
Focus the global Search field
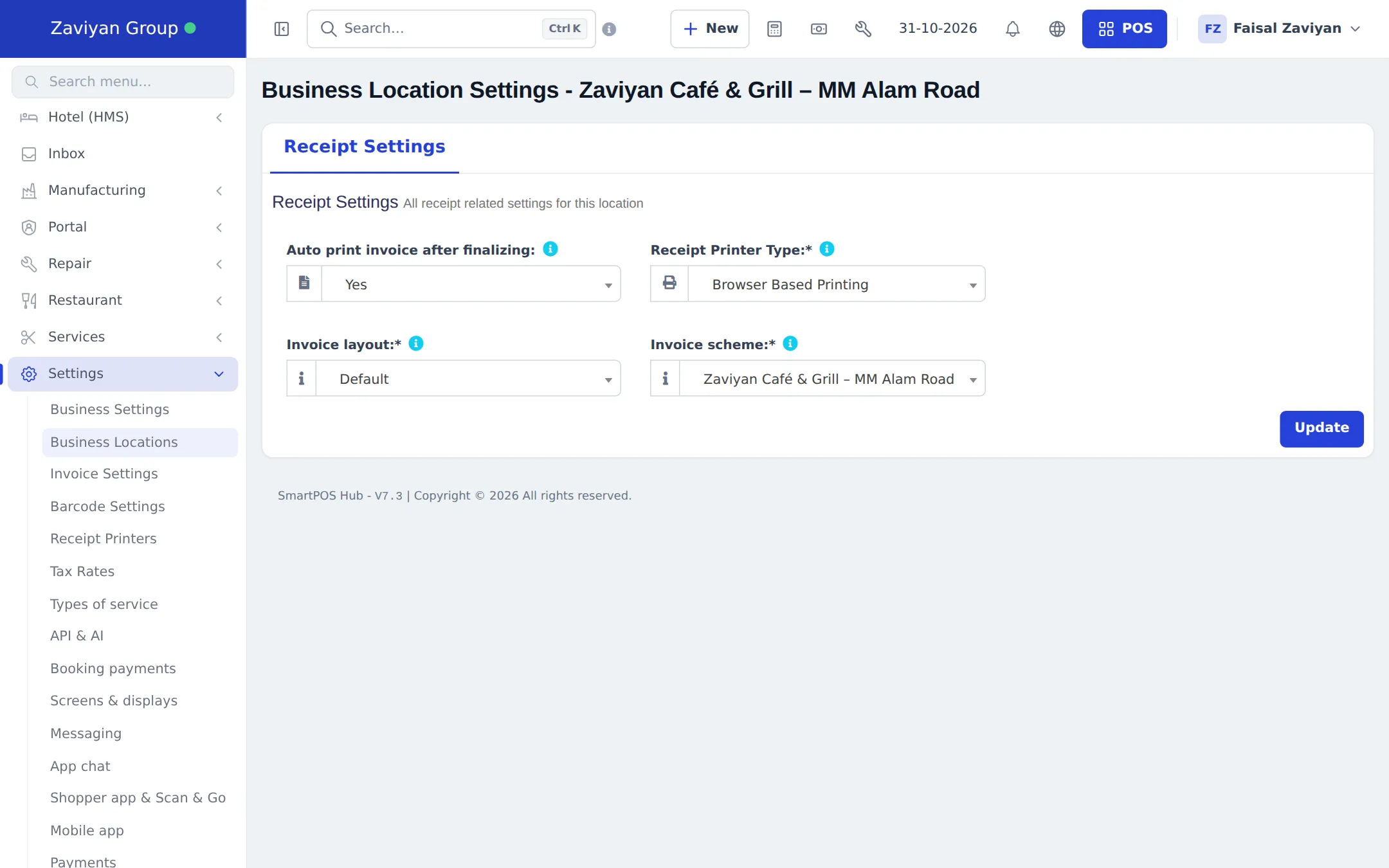451,29
